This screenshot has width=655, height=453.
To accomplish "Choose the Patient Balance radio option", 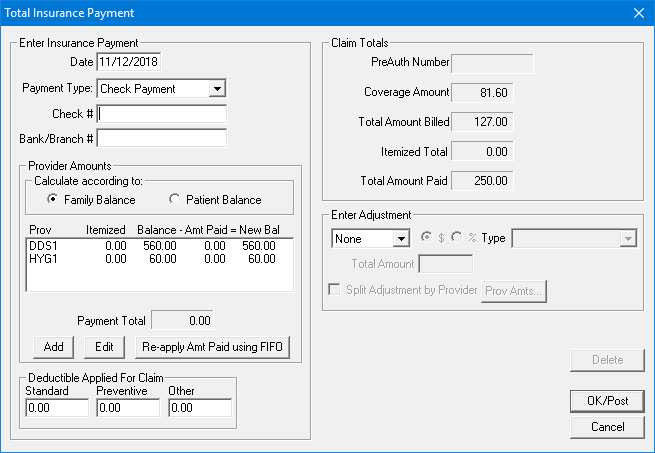I will coord(175,199).
